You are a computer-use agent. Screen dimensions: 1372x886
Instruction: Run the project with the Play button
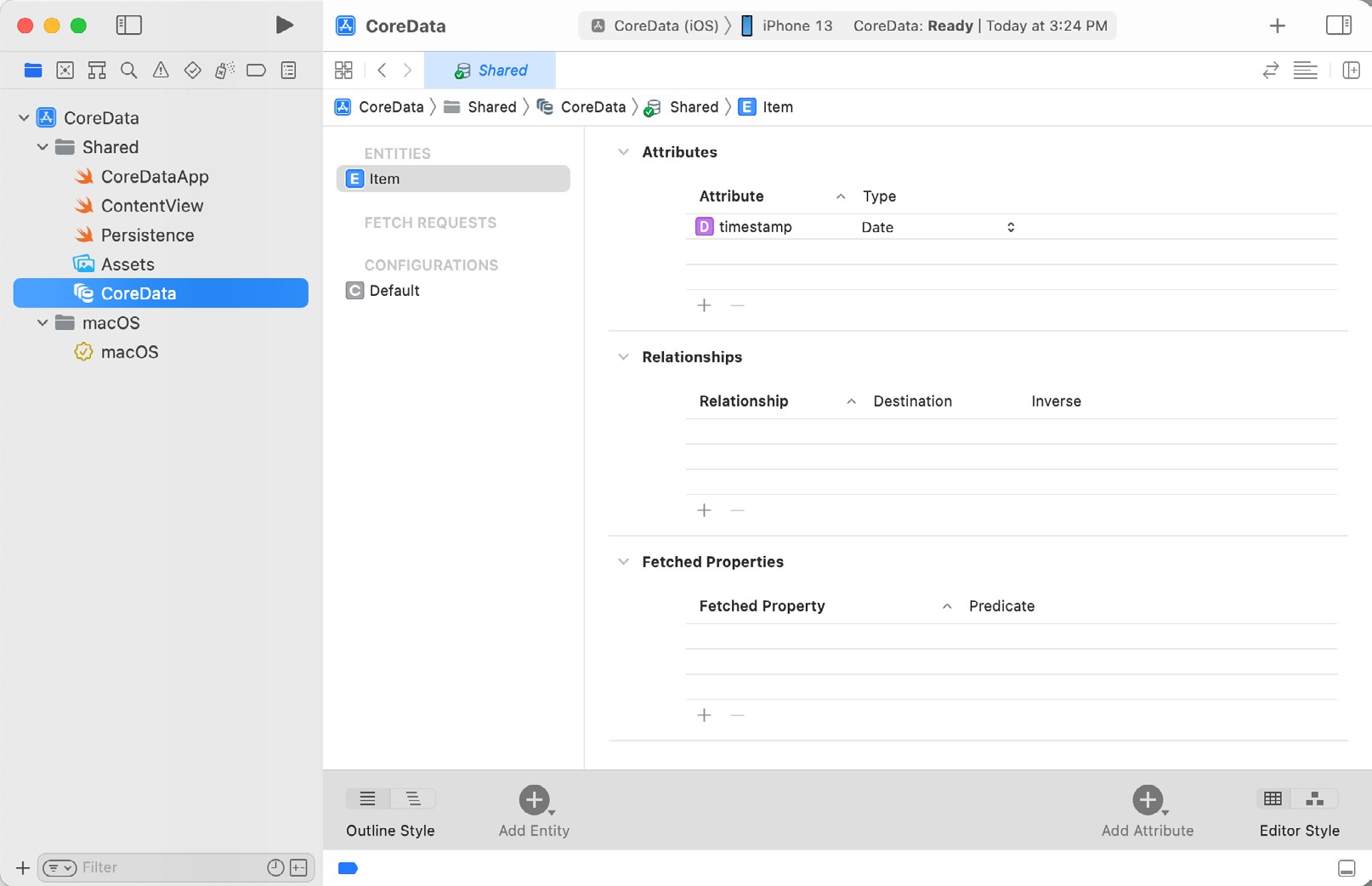(x=285, y=26)
